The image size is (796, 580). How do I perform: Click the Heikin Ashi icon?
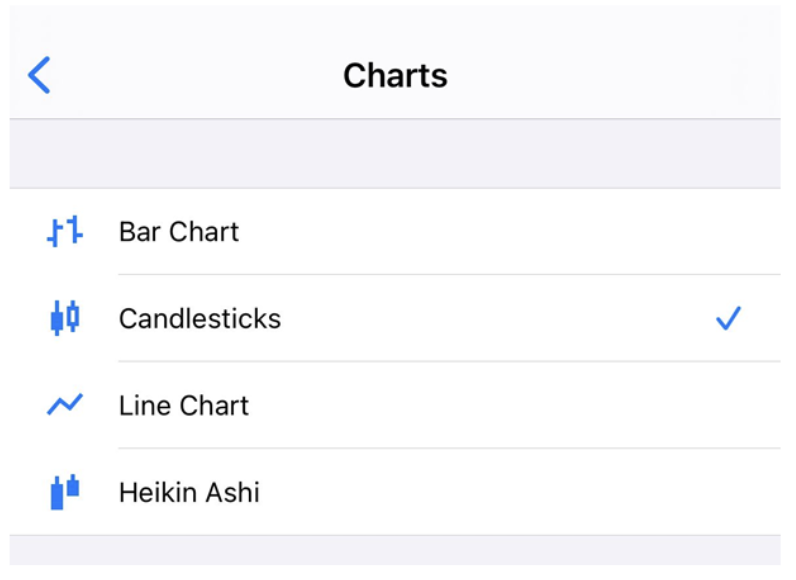point(65,492)
